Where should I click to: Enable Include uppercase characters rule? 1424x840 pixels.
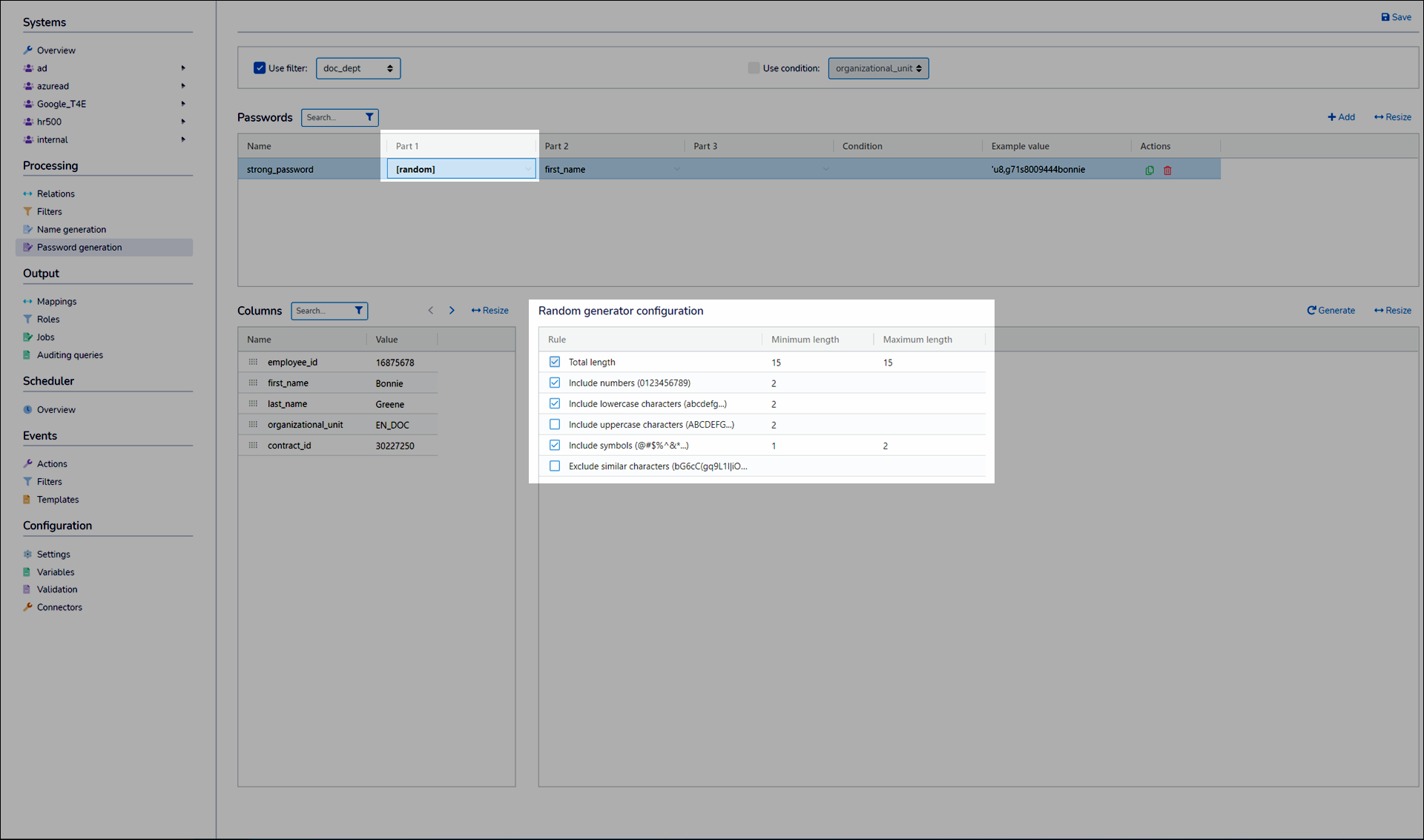click(x=555, y=425)
